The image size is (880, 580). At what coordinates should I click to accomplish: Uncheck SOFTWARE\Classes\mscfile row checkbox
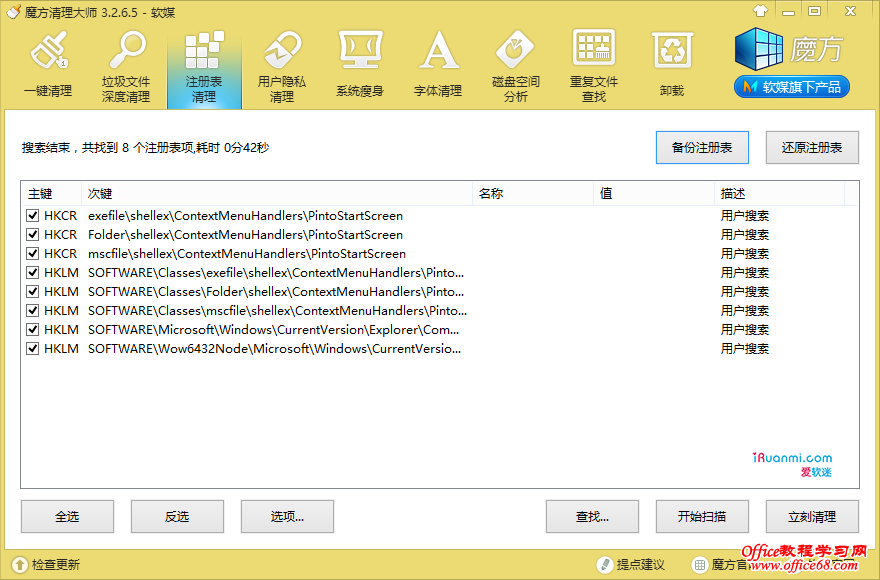pos(33,310)
